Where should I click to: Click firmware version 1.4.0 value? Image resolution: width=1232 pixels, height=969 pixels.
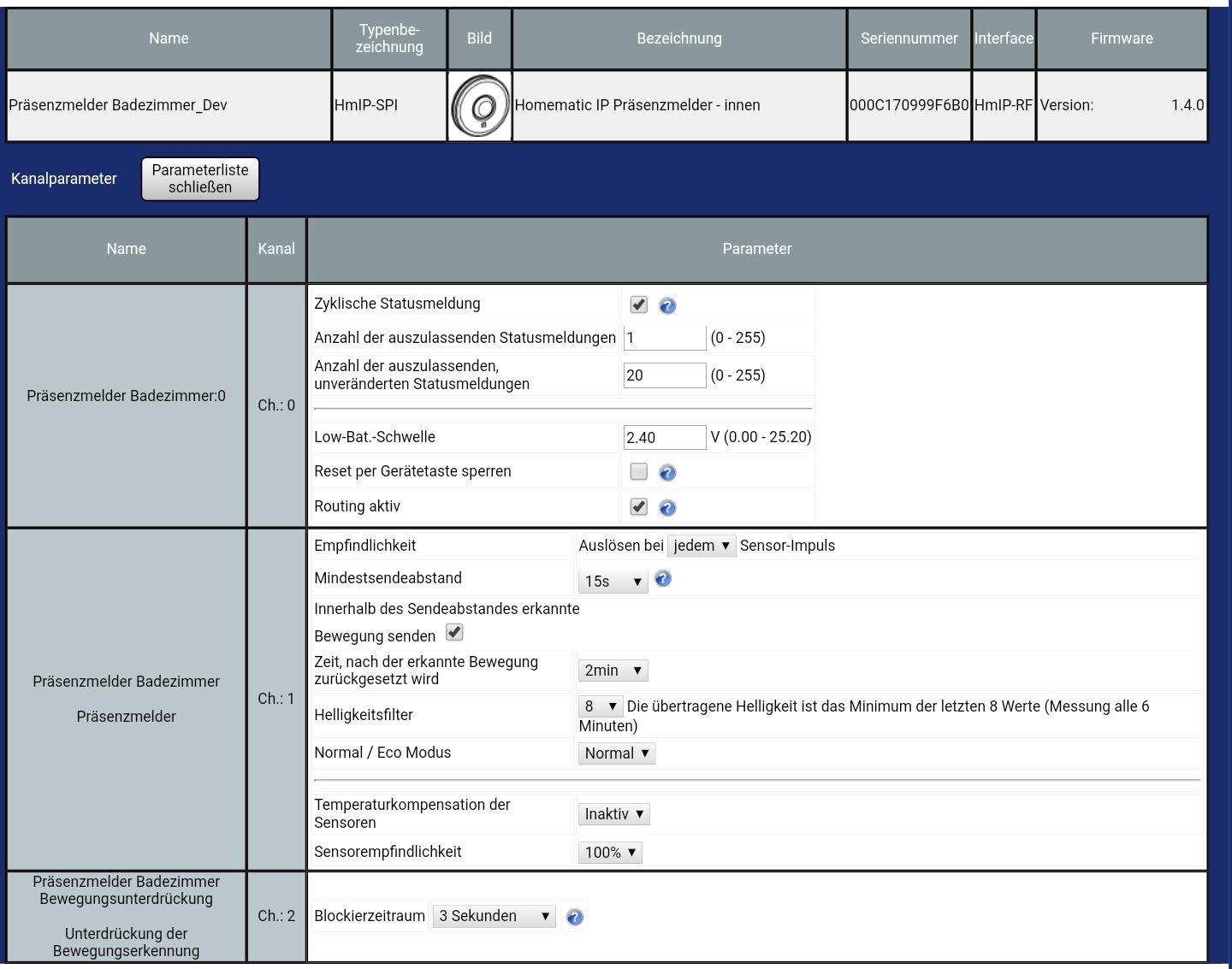point(1188,105)
